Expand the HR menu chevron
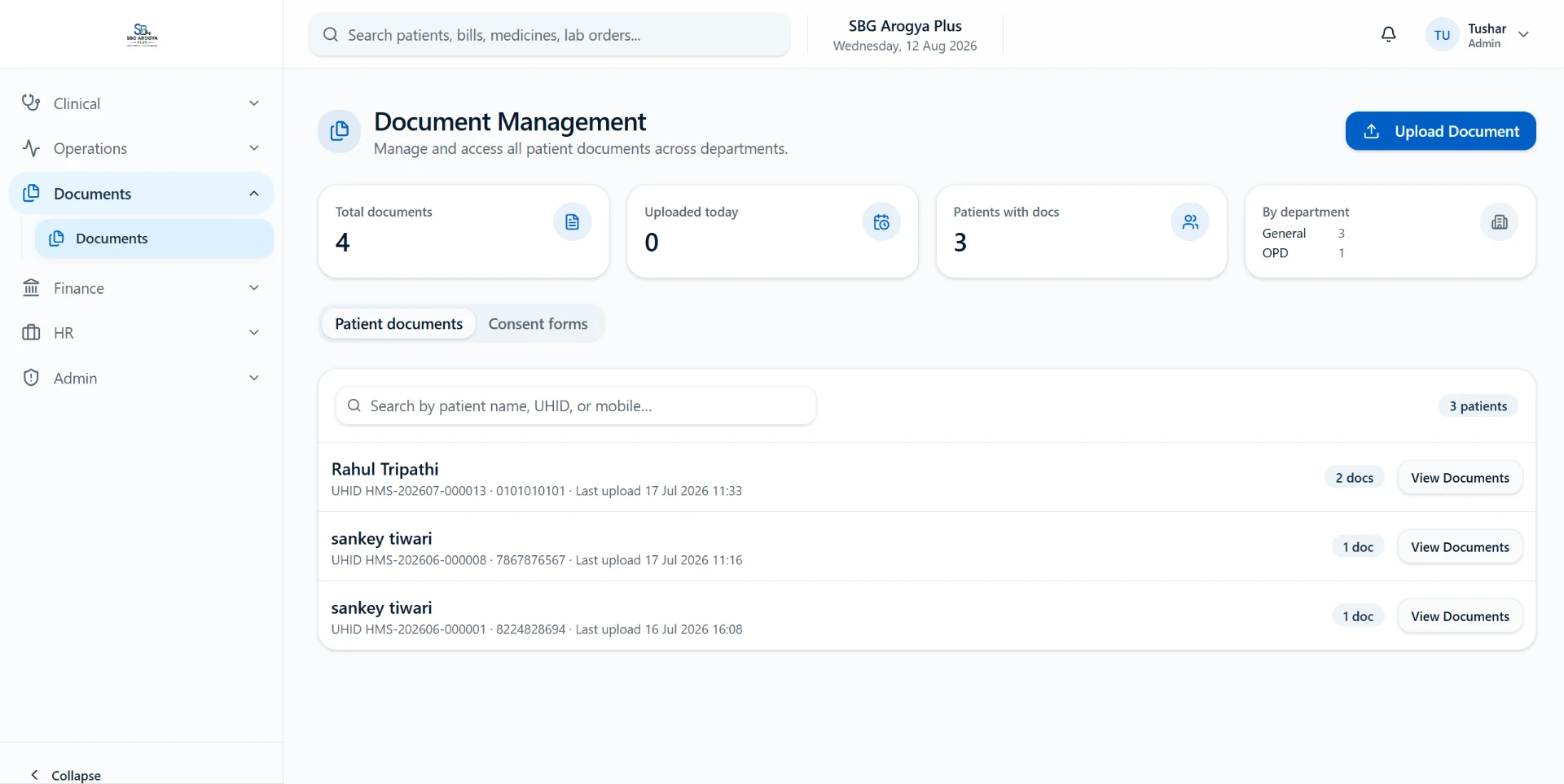This screenshot has height=784, width=1564. pyautogui.click(x=254, y=332)
